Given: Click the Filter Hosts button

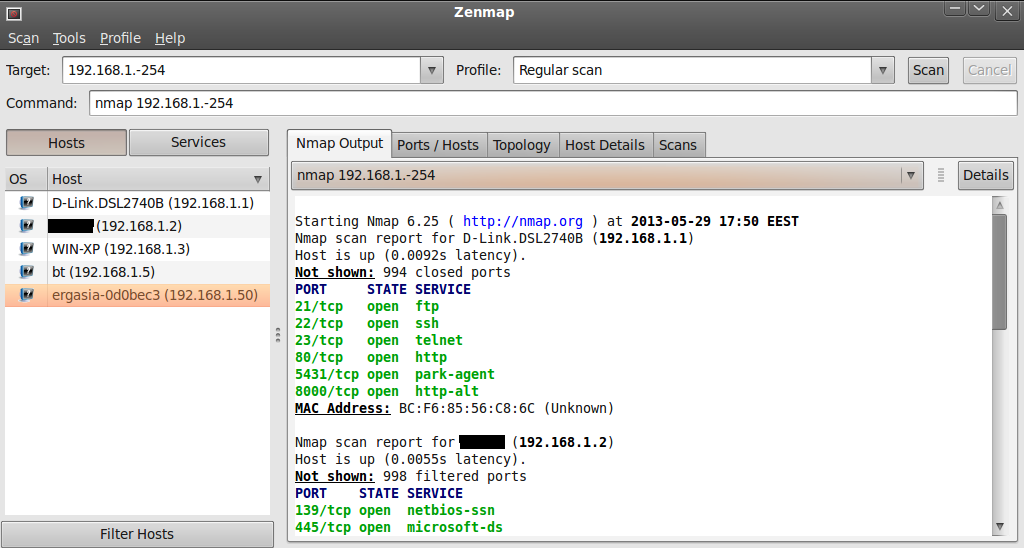Looking at the screenshot, I should 137,534.
